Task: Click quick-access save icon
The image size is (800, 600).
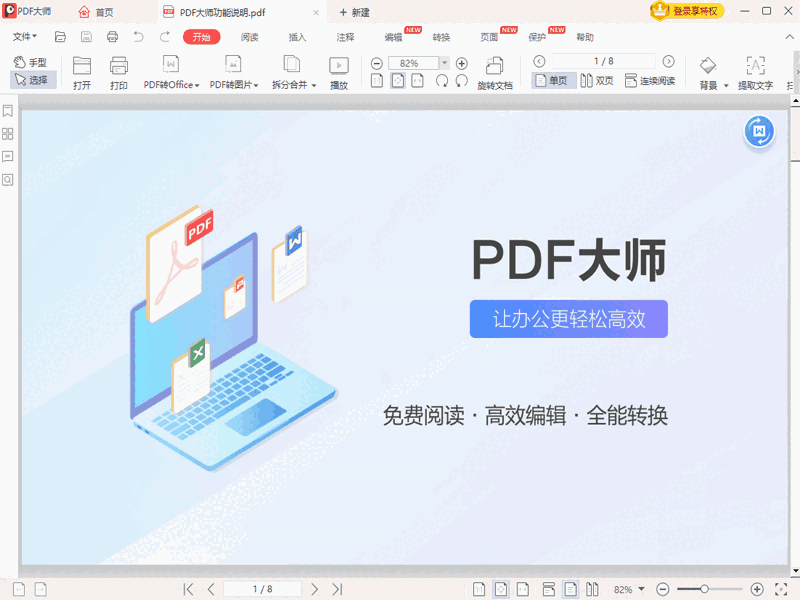Action: [x=86, y=37]
